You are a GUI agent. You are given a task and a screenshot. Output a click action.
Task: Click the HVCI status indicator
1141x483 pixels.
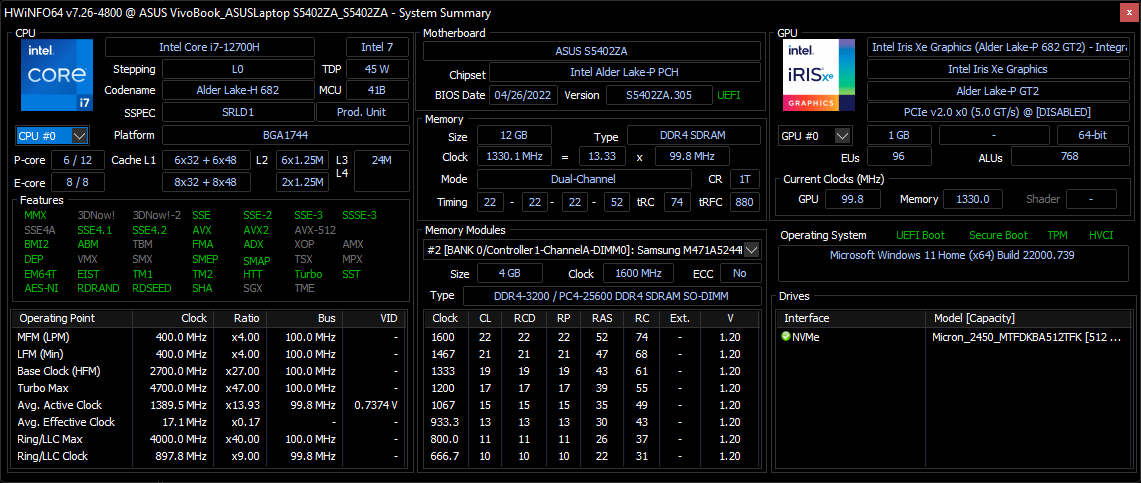coord(1101,235)
